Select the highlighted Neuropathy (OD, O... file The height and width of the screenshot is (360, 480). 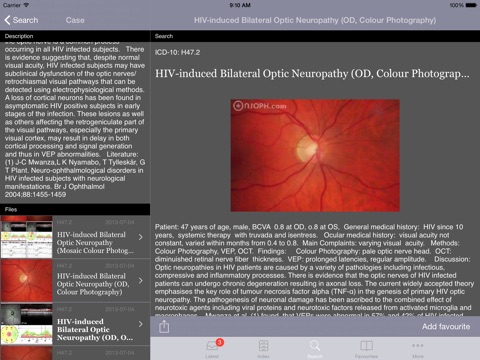pyautogui.click(x=75, y=324)
